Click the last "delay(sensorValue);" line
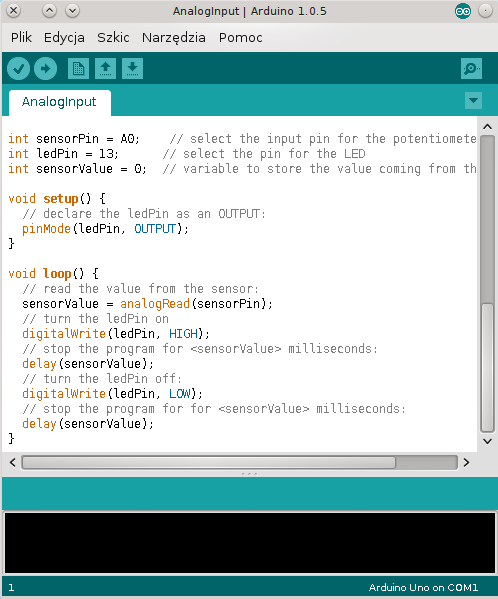 click(88, 424)
